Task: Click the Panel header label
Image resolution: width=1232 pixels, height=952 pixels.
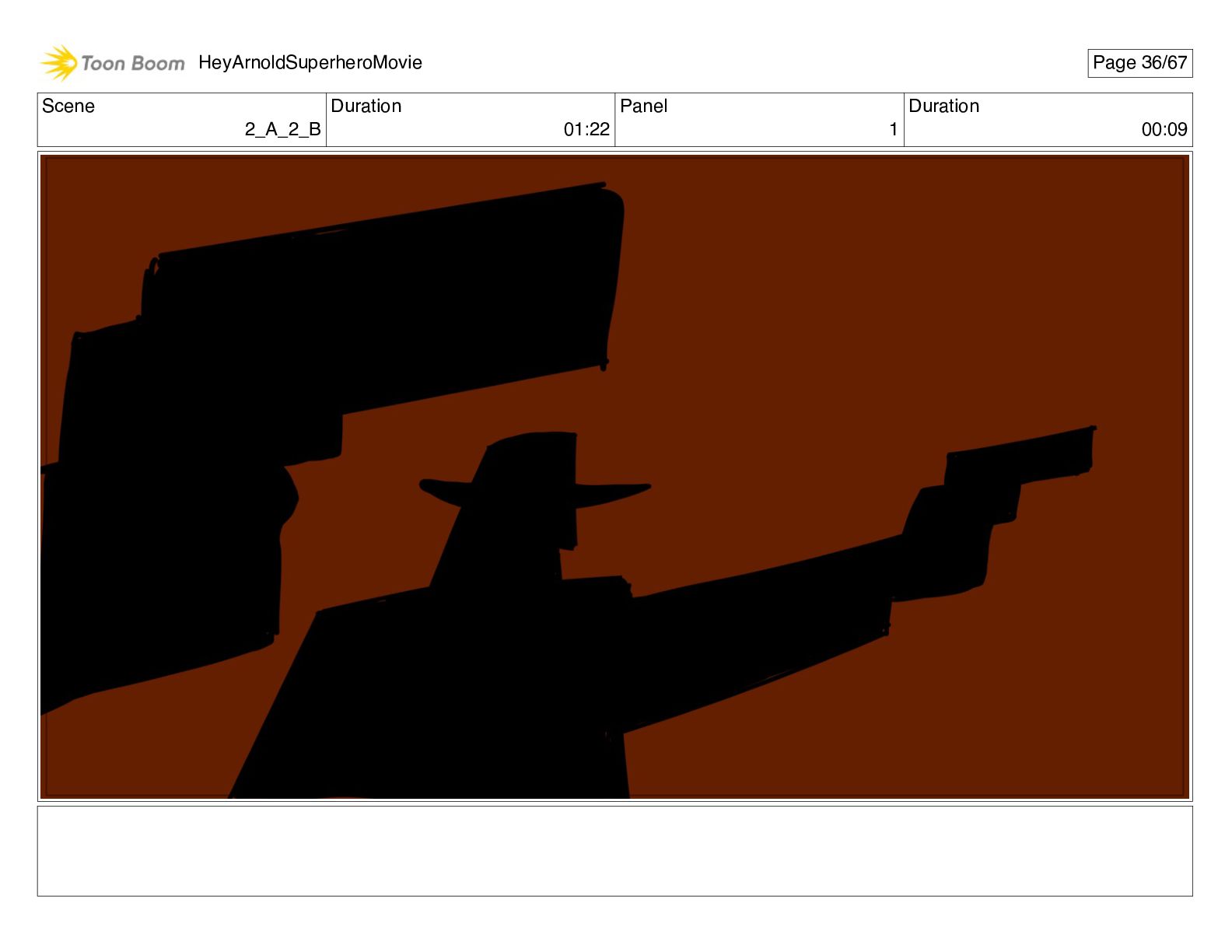Action: [x=644, y=106]
